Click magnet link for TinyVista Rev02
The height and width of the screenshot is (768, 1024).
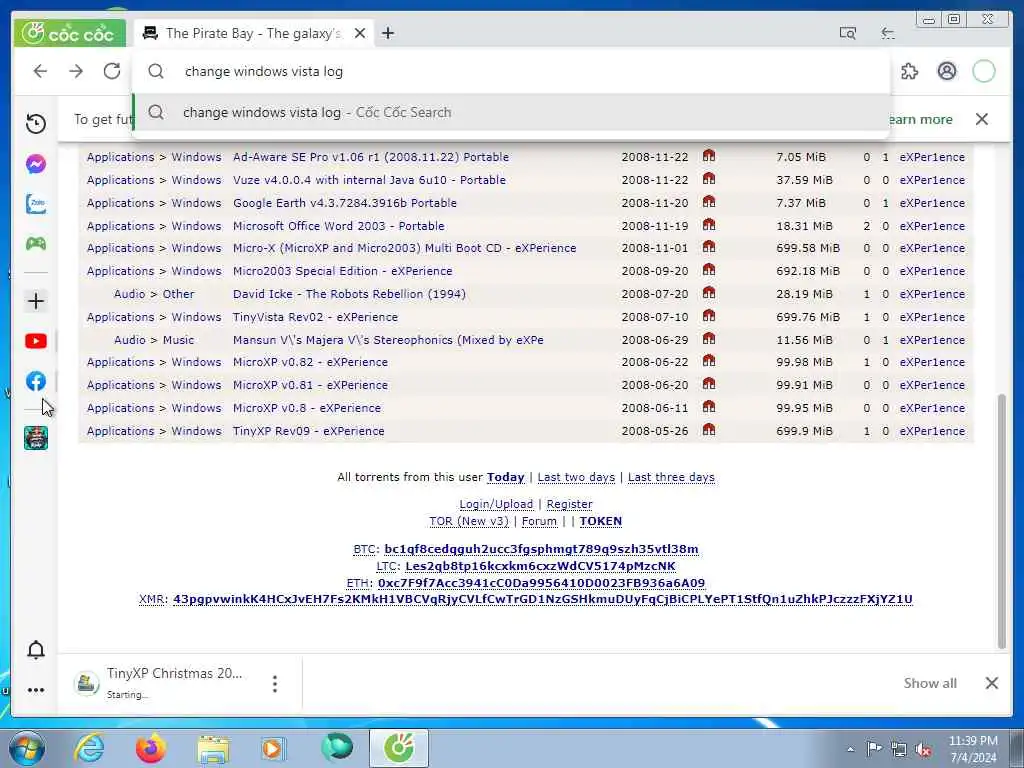[x=709, y=316]
